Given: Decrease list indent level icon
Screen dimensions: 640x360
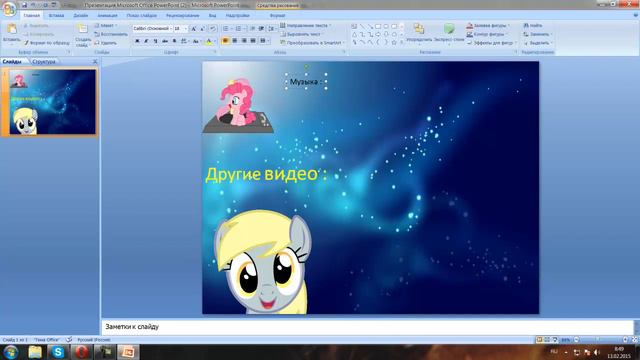Looking at the screenshot, I should pos(252,29).
